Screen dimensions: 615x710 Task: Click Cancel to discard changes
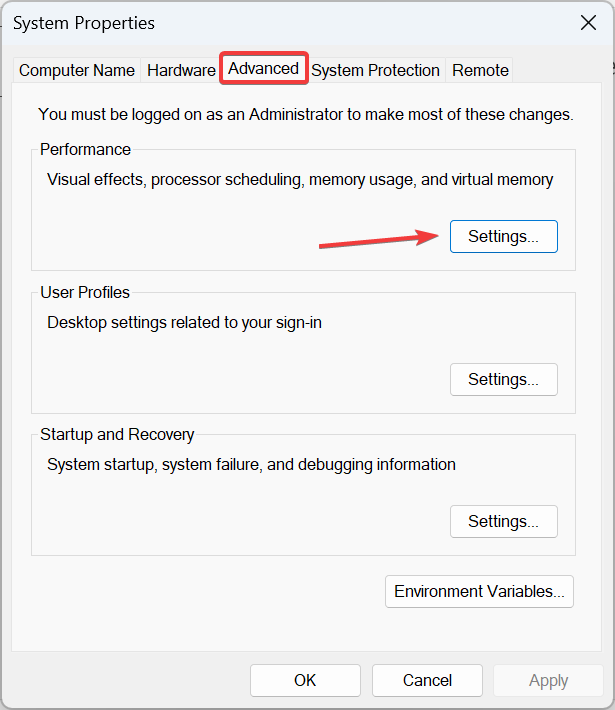tap(427, 680)
